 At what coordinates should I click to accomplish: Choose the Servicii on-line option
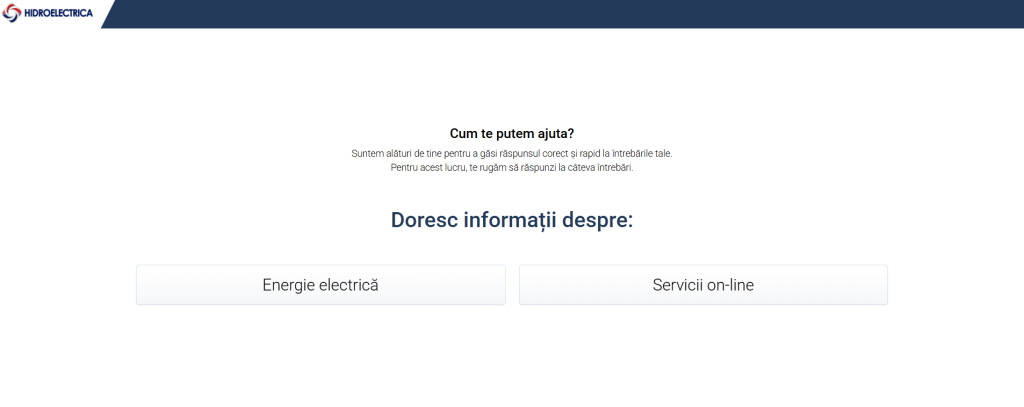[703, 285]
